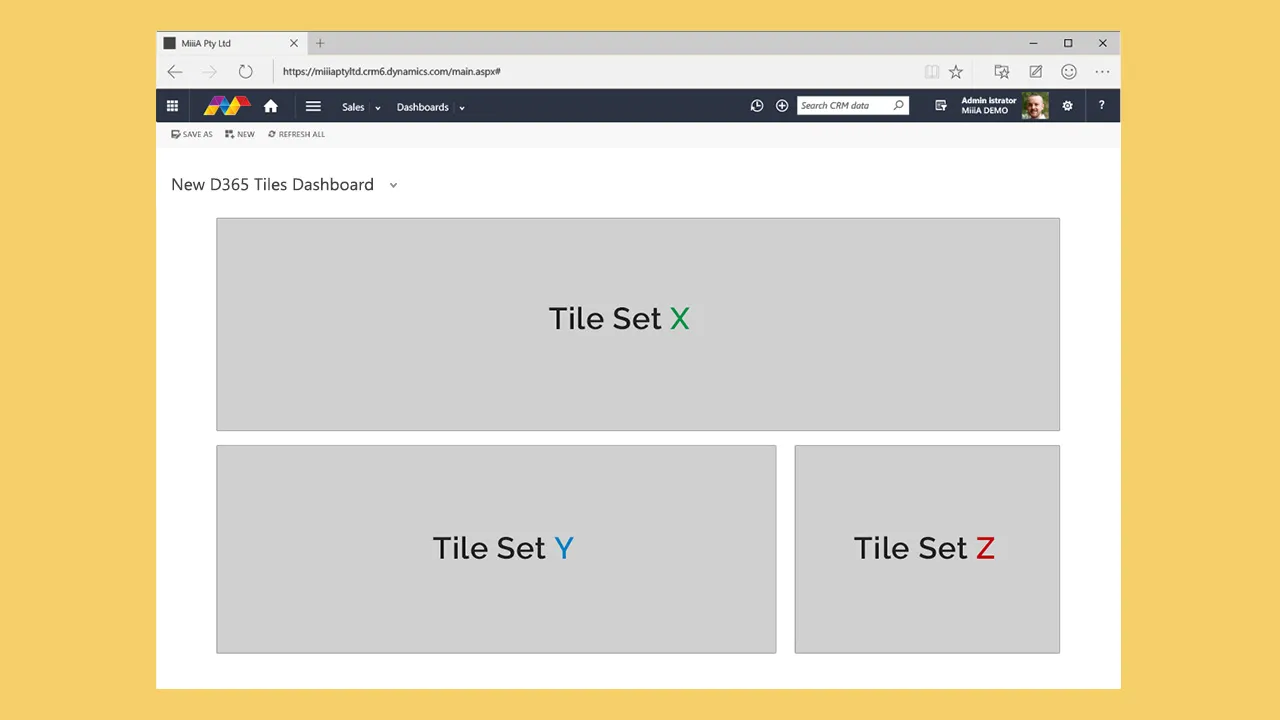Expand the Sales area dropdown chevron
The width and height of the screenshot is (1280, 720).
pyautogui.click(x=378, y=108)
